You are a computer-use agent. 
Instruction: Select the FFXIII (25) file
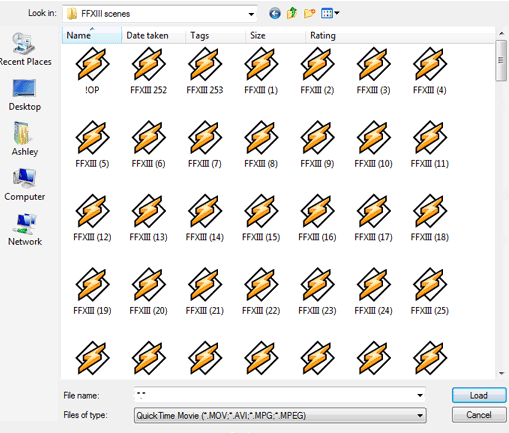pos(430,292)
